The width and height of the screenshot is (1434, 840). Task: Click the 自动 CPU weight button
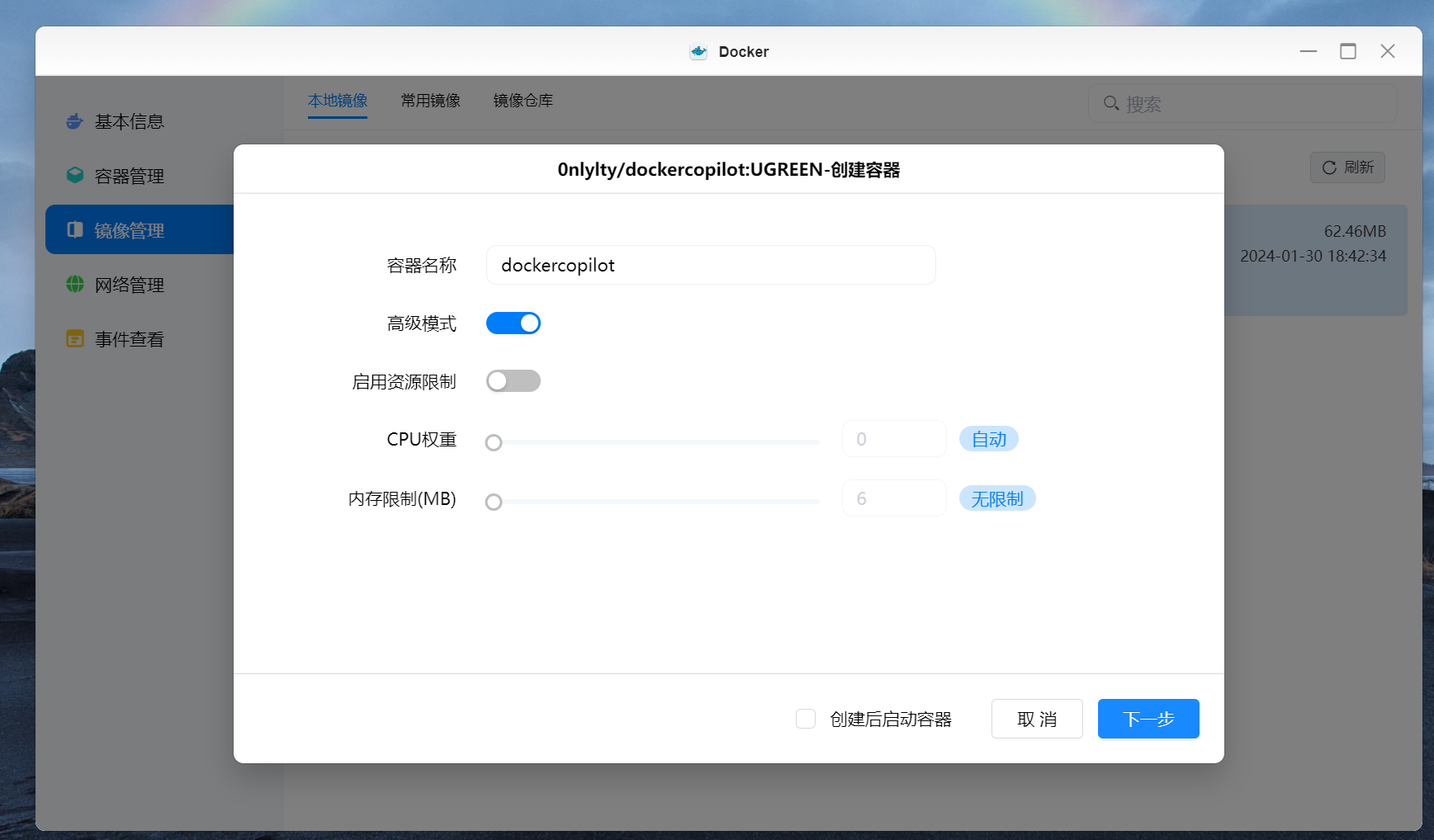point(989,439)
